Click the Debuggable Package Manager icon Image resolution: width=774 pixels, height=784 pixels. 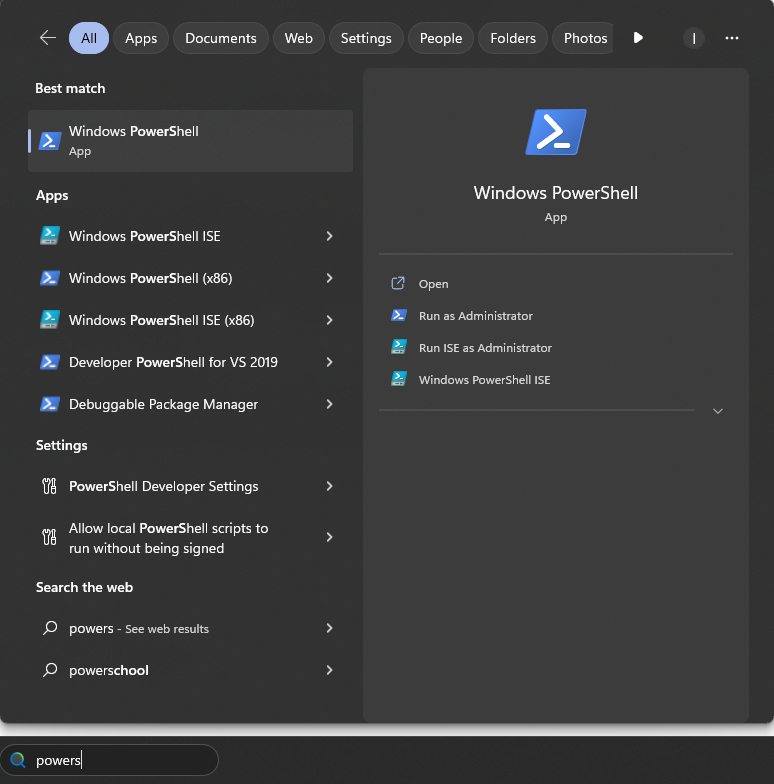coord(50,404)
